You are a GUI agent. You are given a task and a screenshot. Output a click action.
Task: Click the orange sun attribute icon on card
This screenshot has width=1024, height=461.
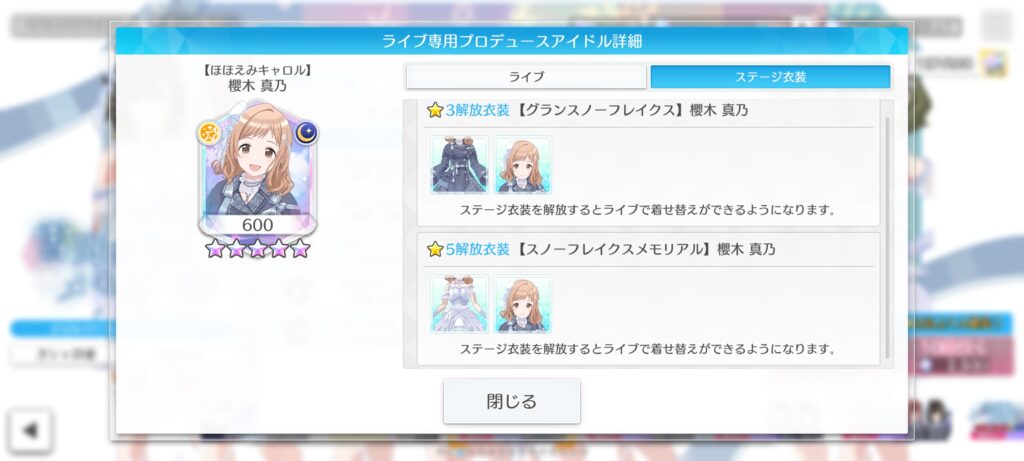coord(209,133)
